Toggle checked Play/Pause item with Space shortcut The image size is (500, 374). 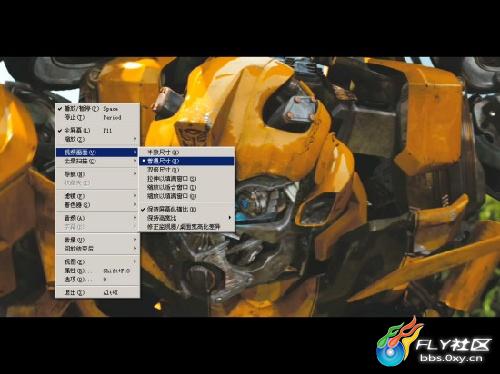97,109
